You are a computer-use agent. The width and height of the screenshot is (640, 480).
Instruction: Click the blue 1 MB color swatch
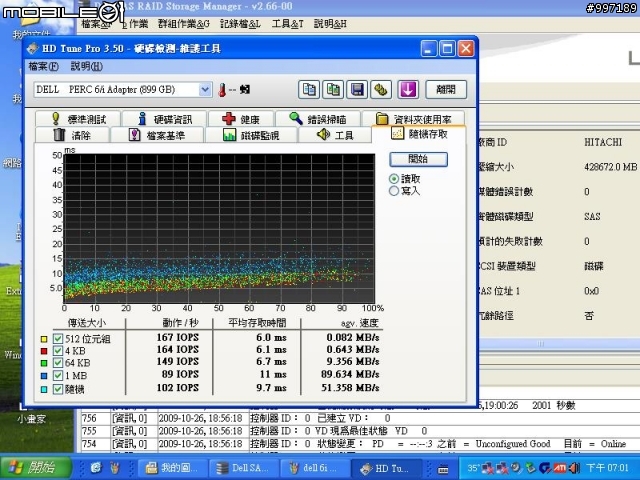click(x=44, y=376)
